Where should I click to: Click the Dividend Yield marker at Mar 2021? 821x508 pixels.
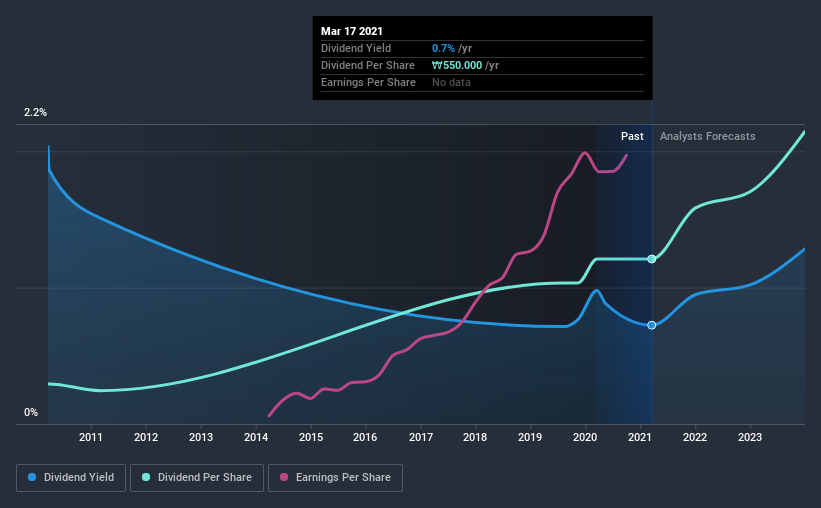[x=651, y=325]
